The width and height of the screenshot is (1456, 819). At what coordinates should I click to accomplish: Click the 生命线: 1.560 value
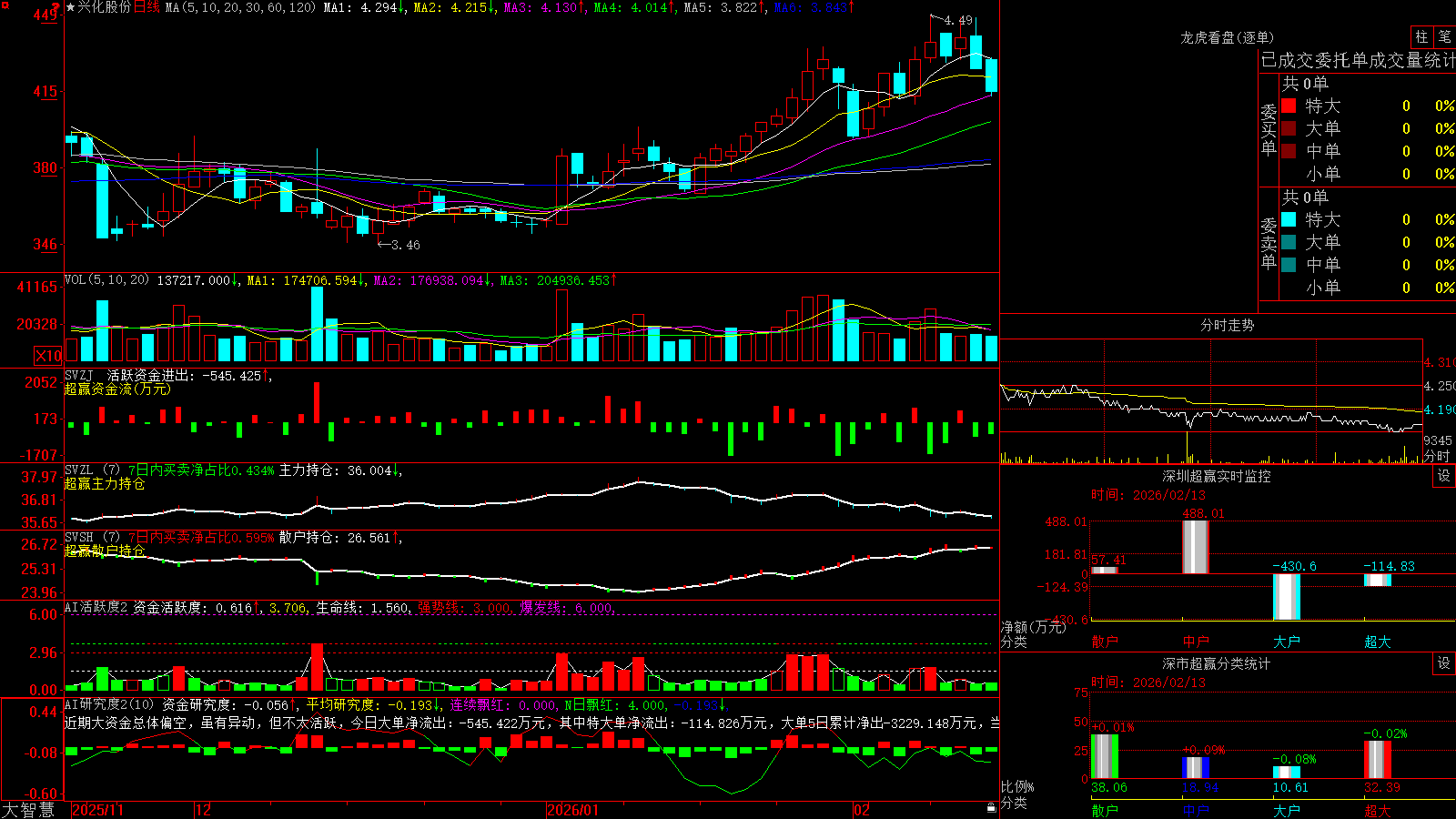click(362, 607)
